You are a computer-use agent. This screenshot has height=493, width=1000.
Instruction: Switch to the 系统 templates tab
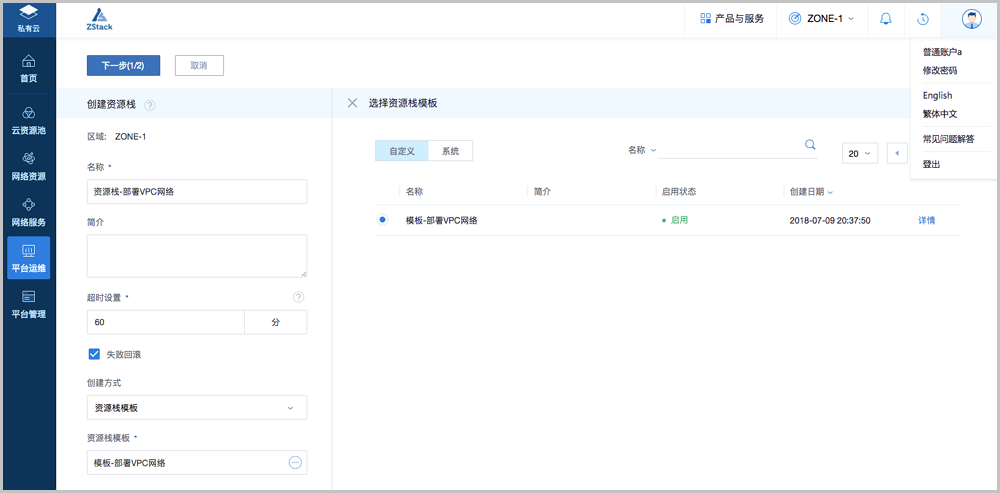pyautogui.click(x=450, y=151)
